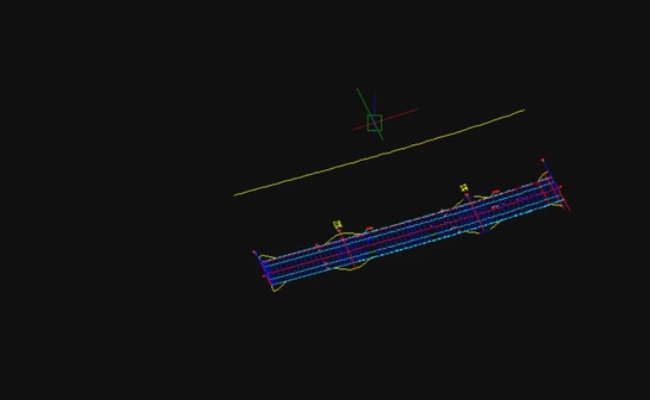
Task: Select the red sample line below the left label
Action: (347, 249)
